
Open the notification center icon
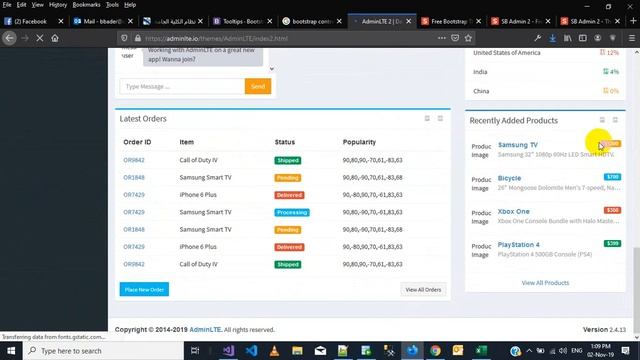click(625, 351)
